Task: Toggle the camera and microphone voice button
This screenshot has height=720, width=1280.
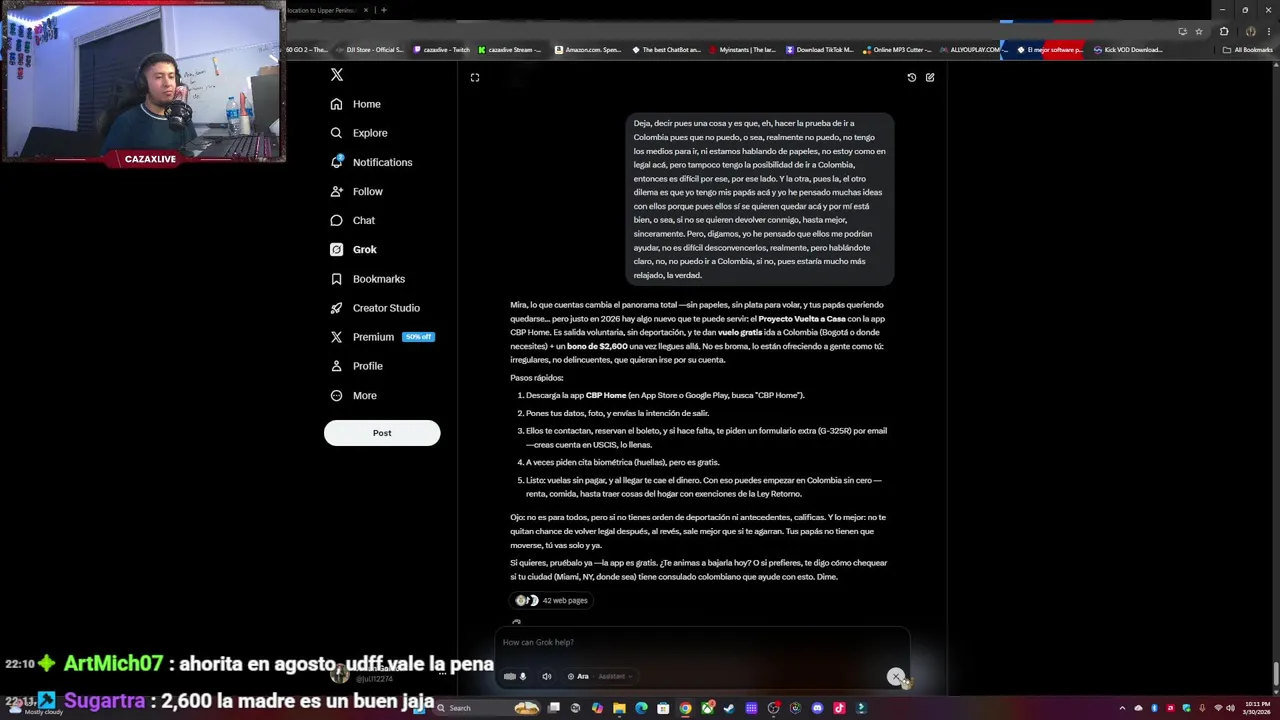Action: tap(515, 676)
